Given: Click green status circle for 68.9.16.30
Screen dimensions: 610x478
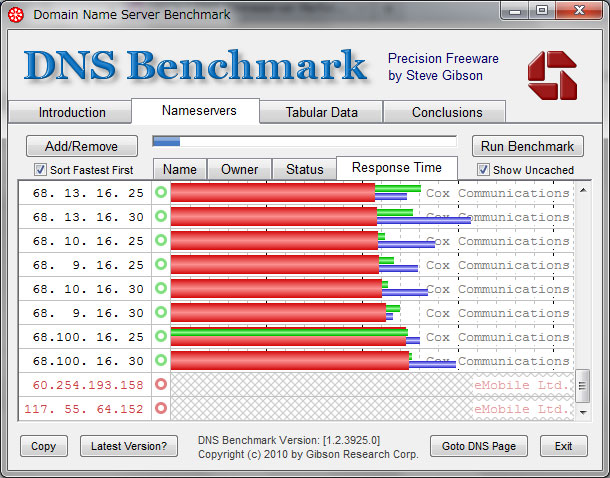Looking at the screenshot, I should [161, 312].
